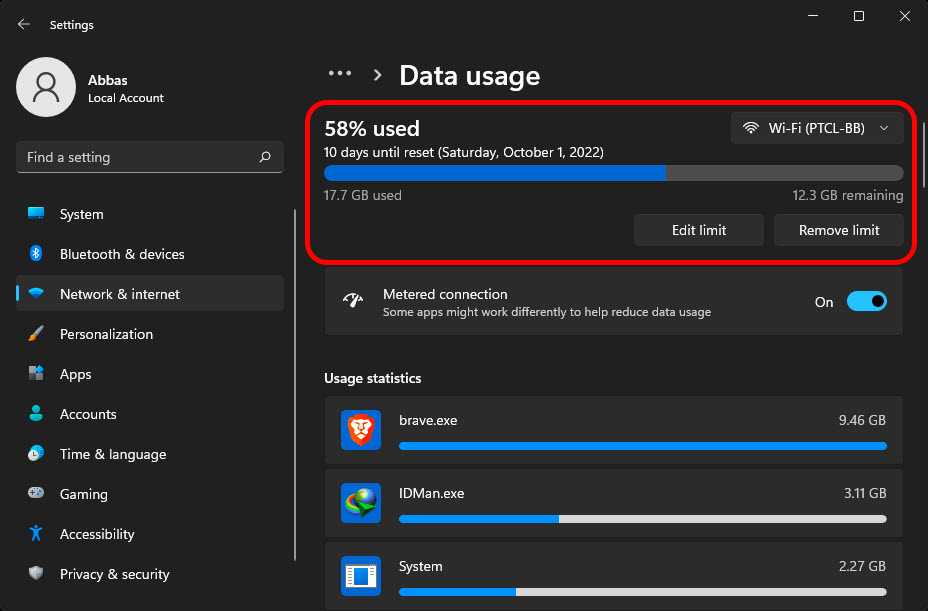928x611 pixels.
Task: Click the search magnifier icon
Action: (x=265, y=157)
